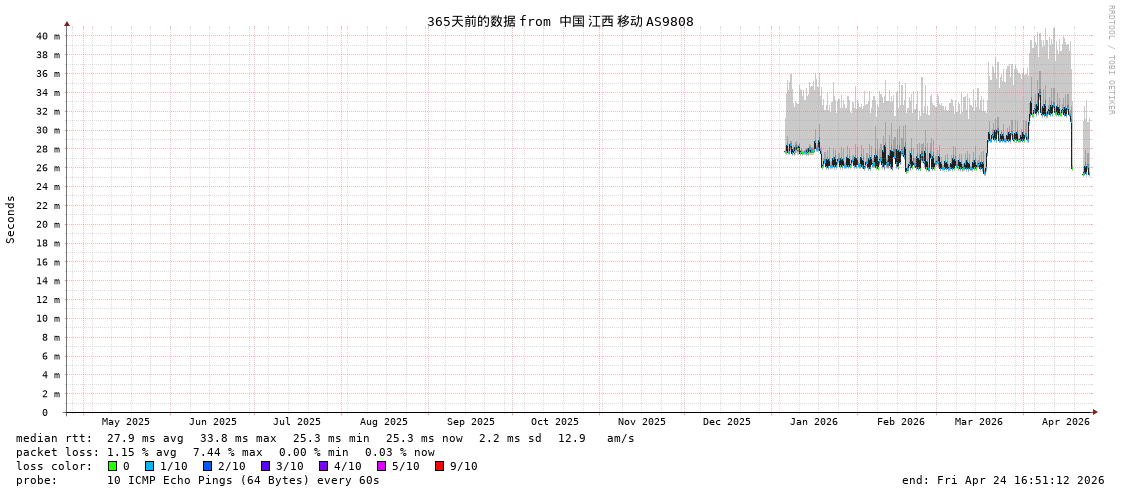Click the graph title mentioning AS9808

pos(560,22)
